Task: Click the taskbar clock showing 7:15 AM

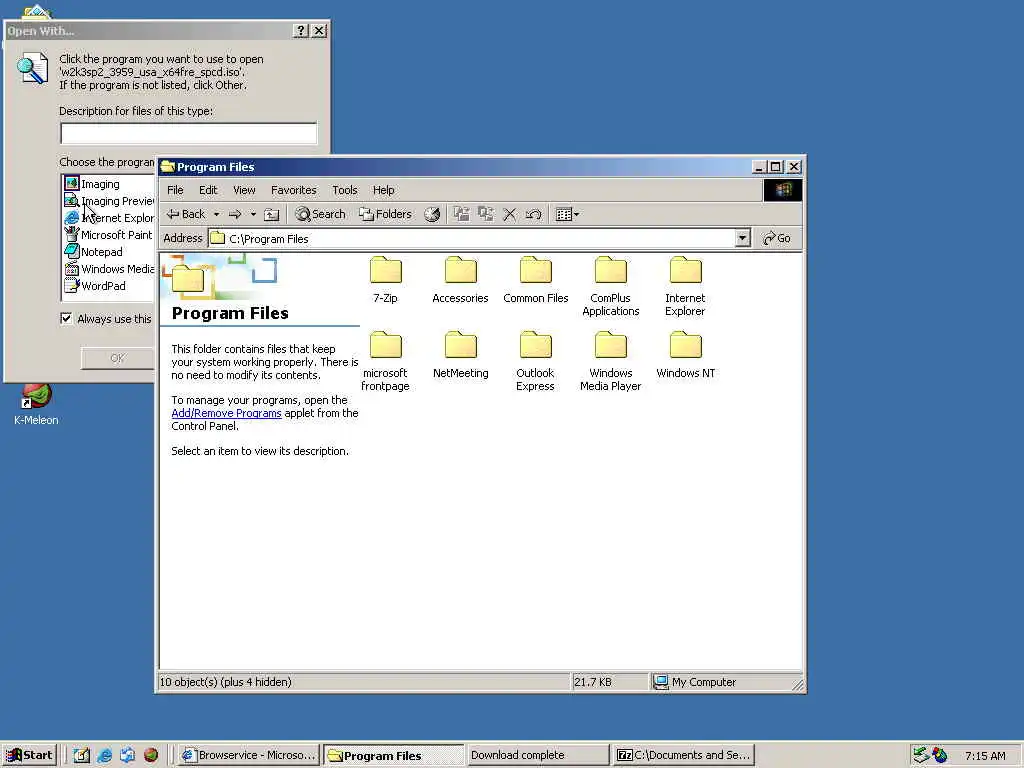Action: 985,756
